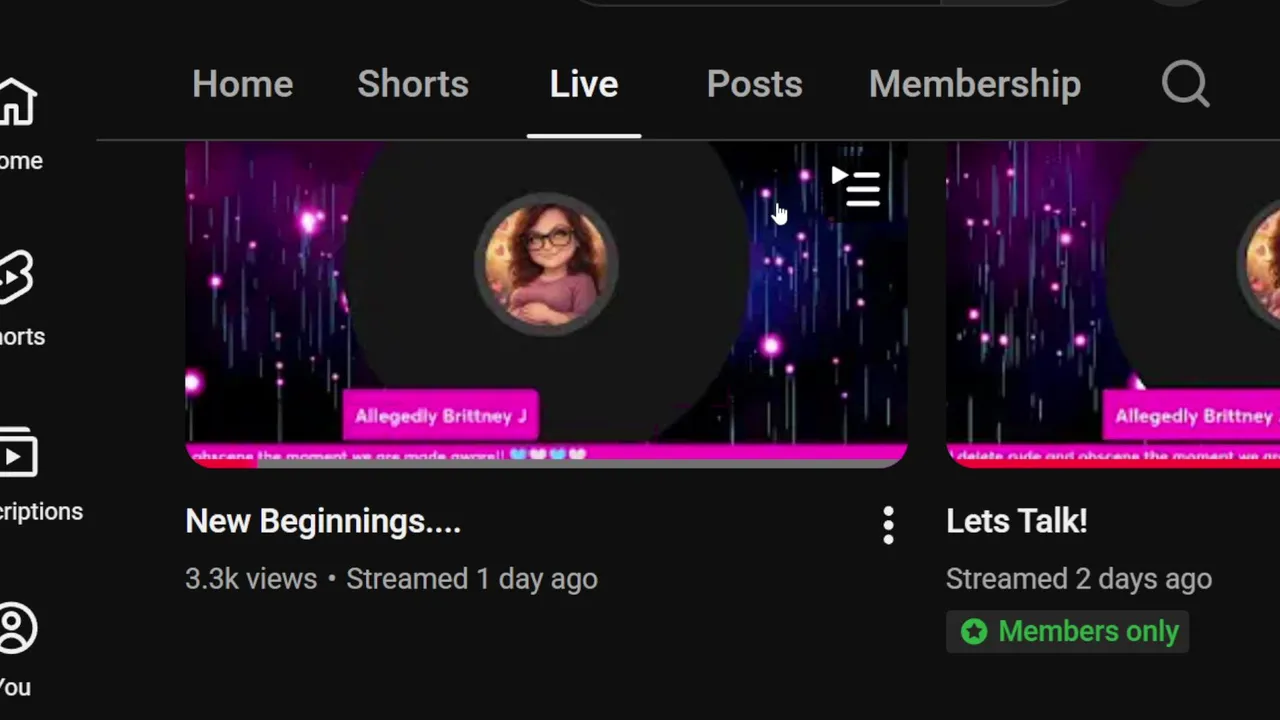Open the Subscriptions icon in the sidebar
This screenshot has height=720, width=1280.
17,453
